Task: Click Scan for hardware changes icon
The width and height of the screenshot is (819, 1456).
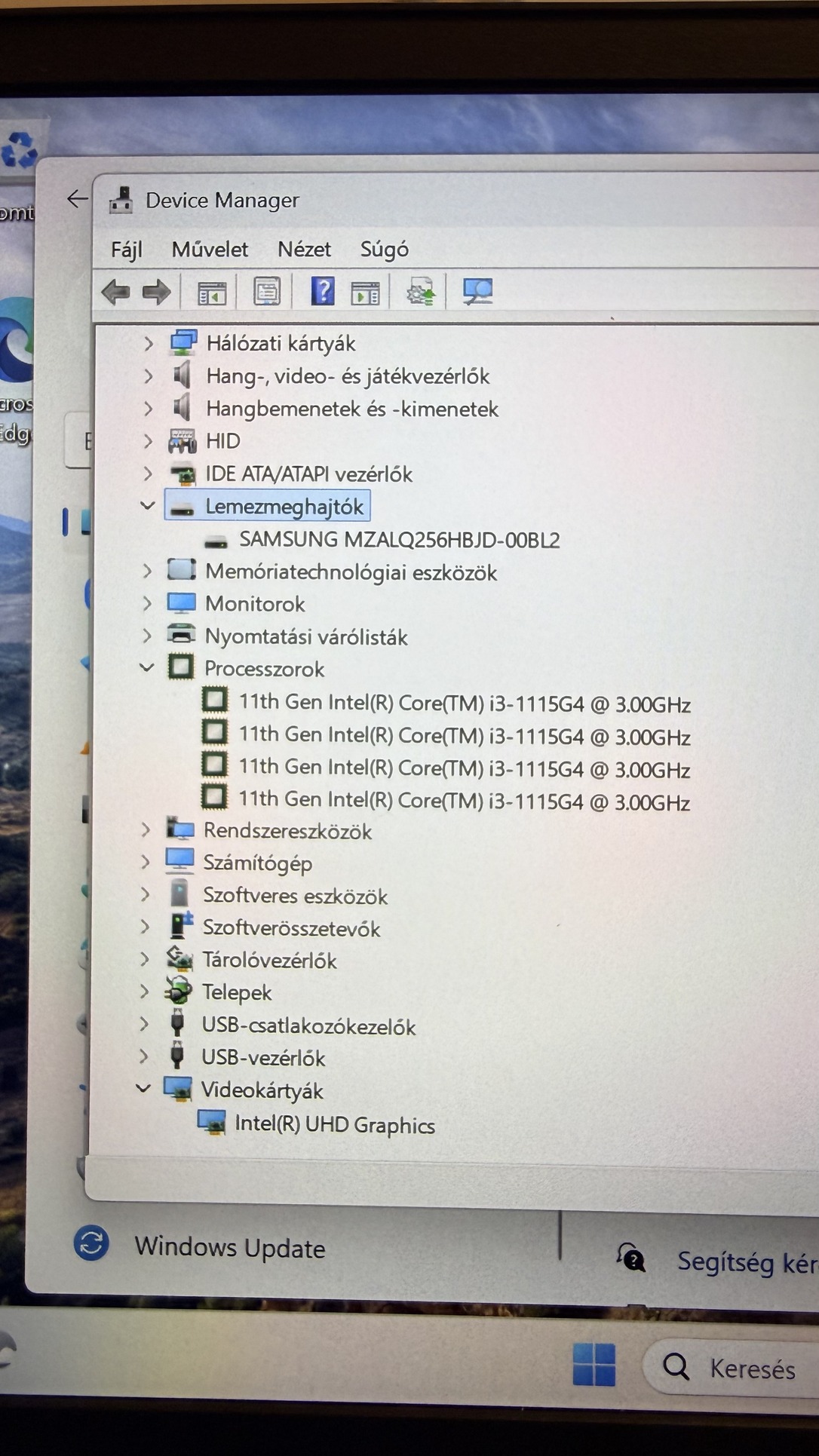Action: 478,292
